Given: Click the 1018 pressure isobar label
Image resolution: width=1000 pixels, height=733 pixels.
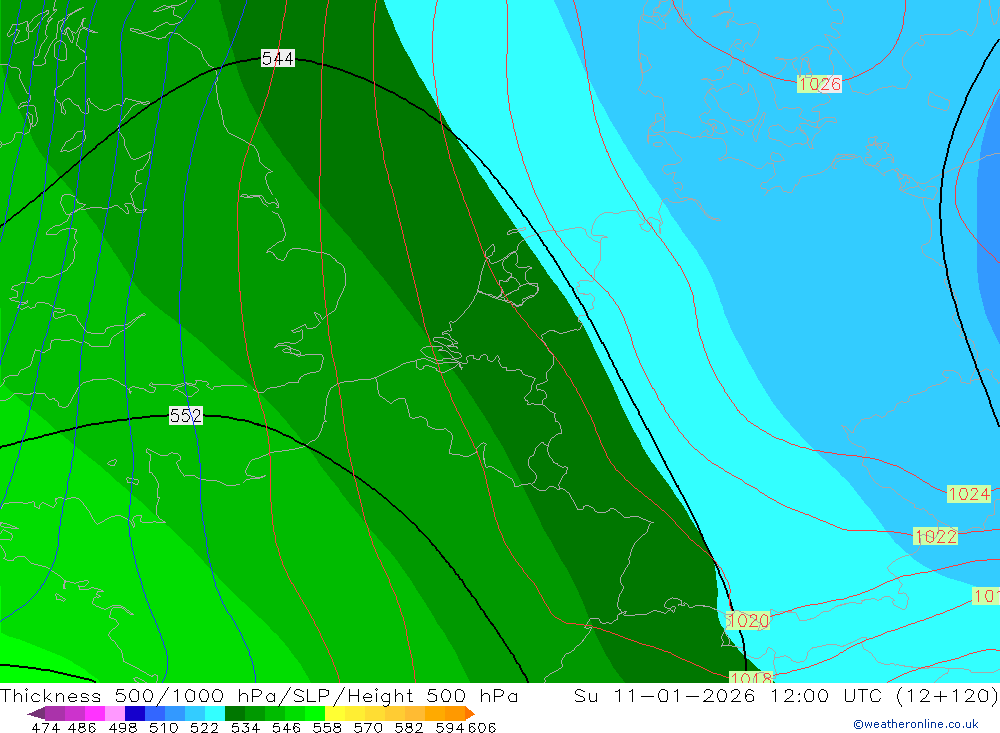Looking at the screenshot, I should pos(751,677).
